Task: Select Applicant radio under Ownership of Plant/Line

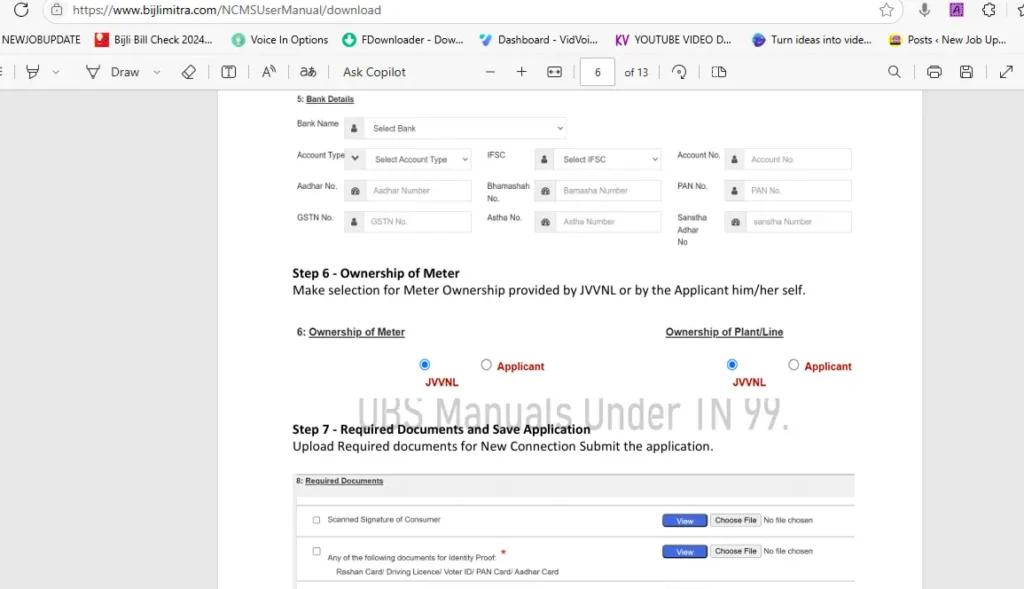Action: click(794, 365)
